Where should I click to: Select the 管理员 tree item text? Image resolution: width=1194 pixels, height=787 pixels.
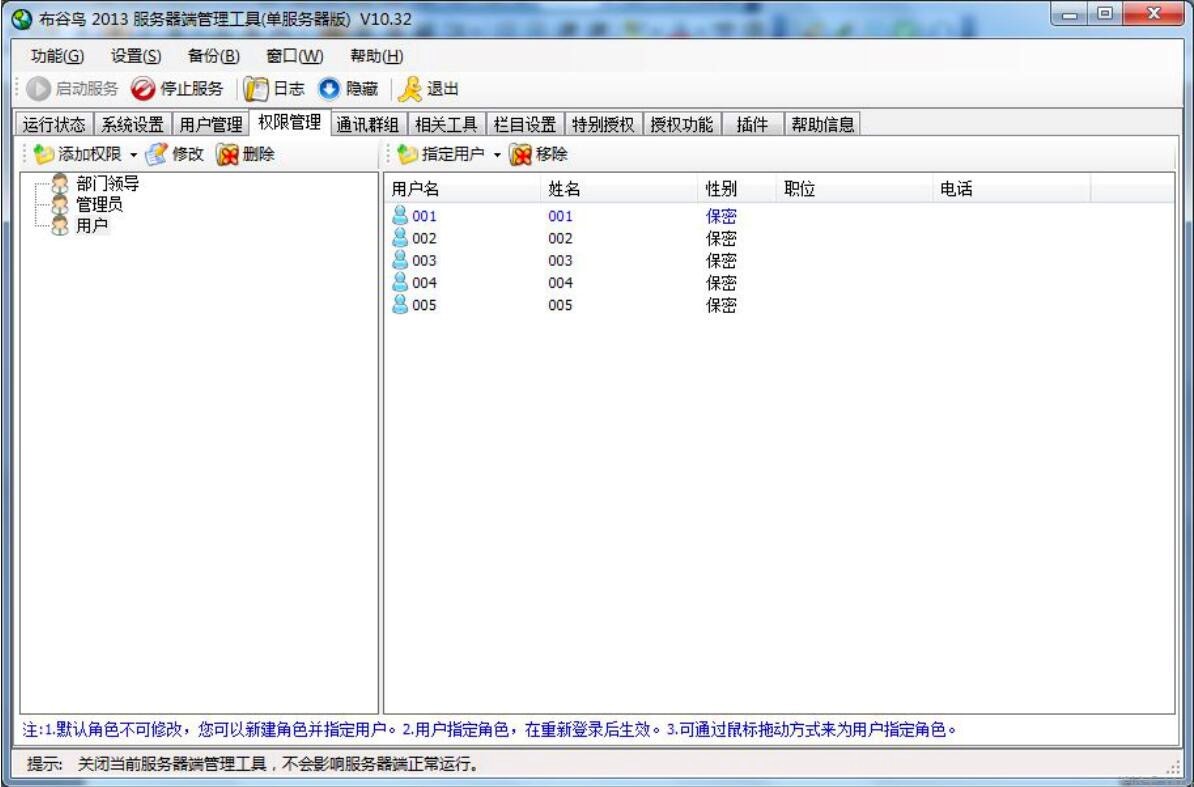(100, 204)
